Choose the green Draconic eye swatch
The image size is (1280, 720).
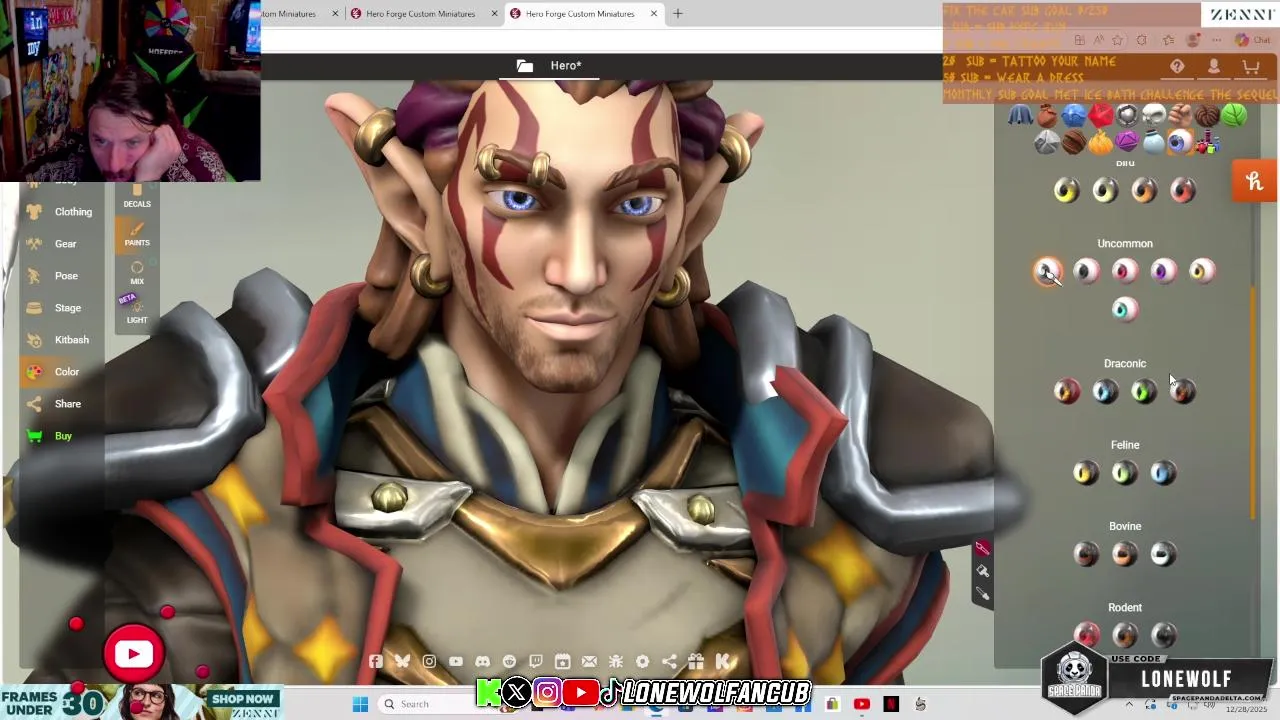point(1144,392)
